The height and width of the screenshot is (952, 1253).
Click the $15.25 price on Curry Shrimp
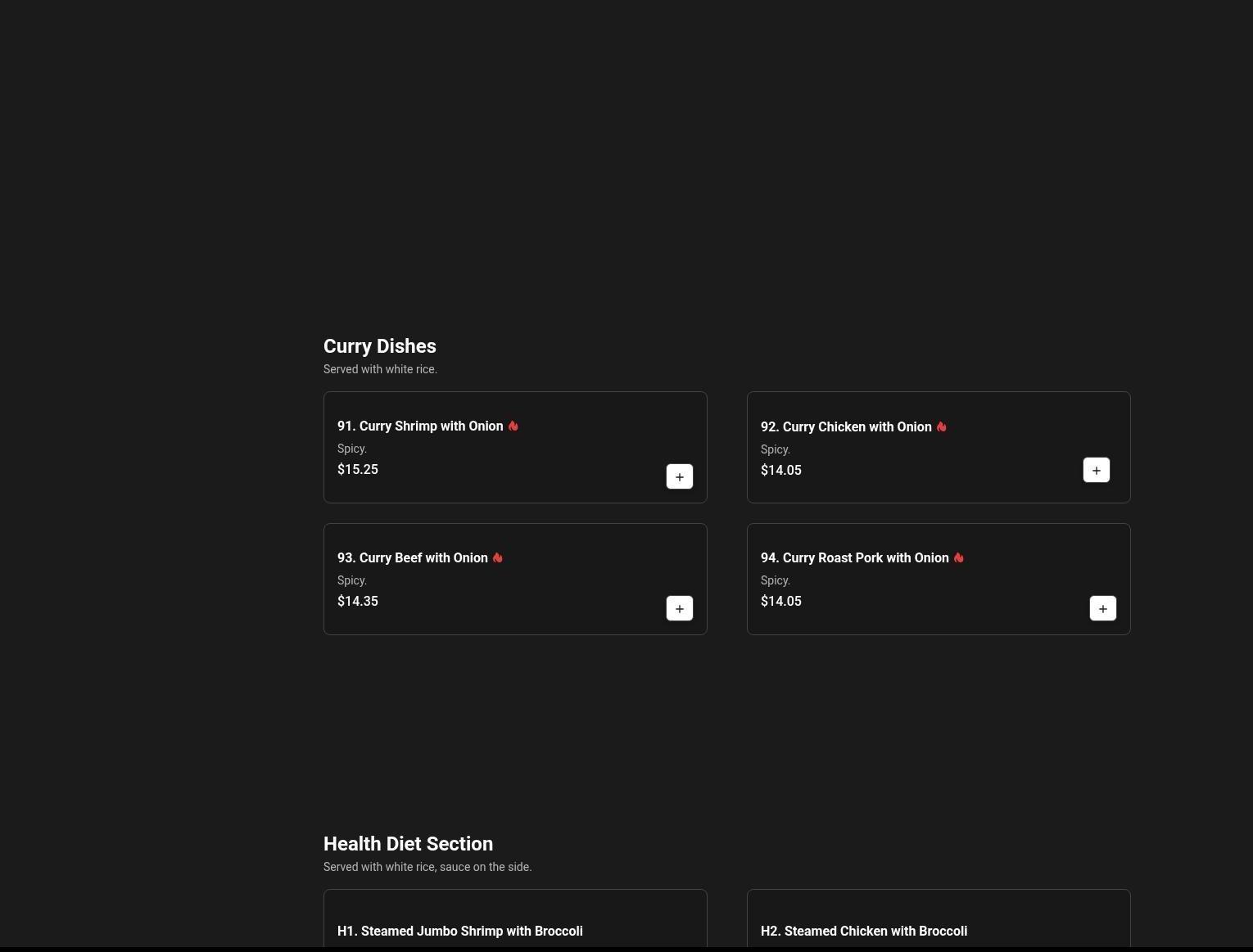click(358, 469)
